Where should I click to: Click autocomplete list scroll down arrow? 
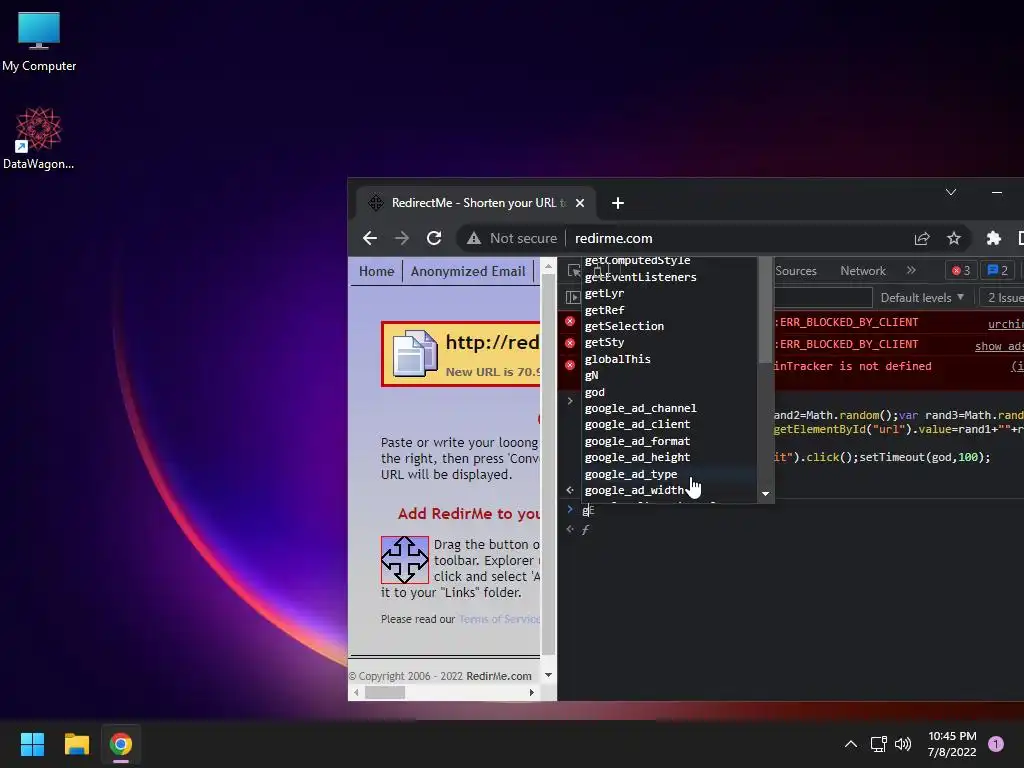(x=765, y=494)
